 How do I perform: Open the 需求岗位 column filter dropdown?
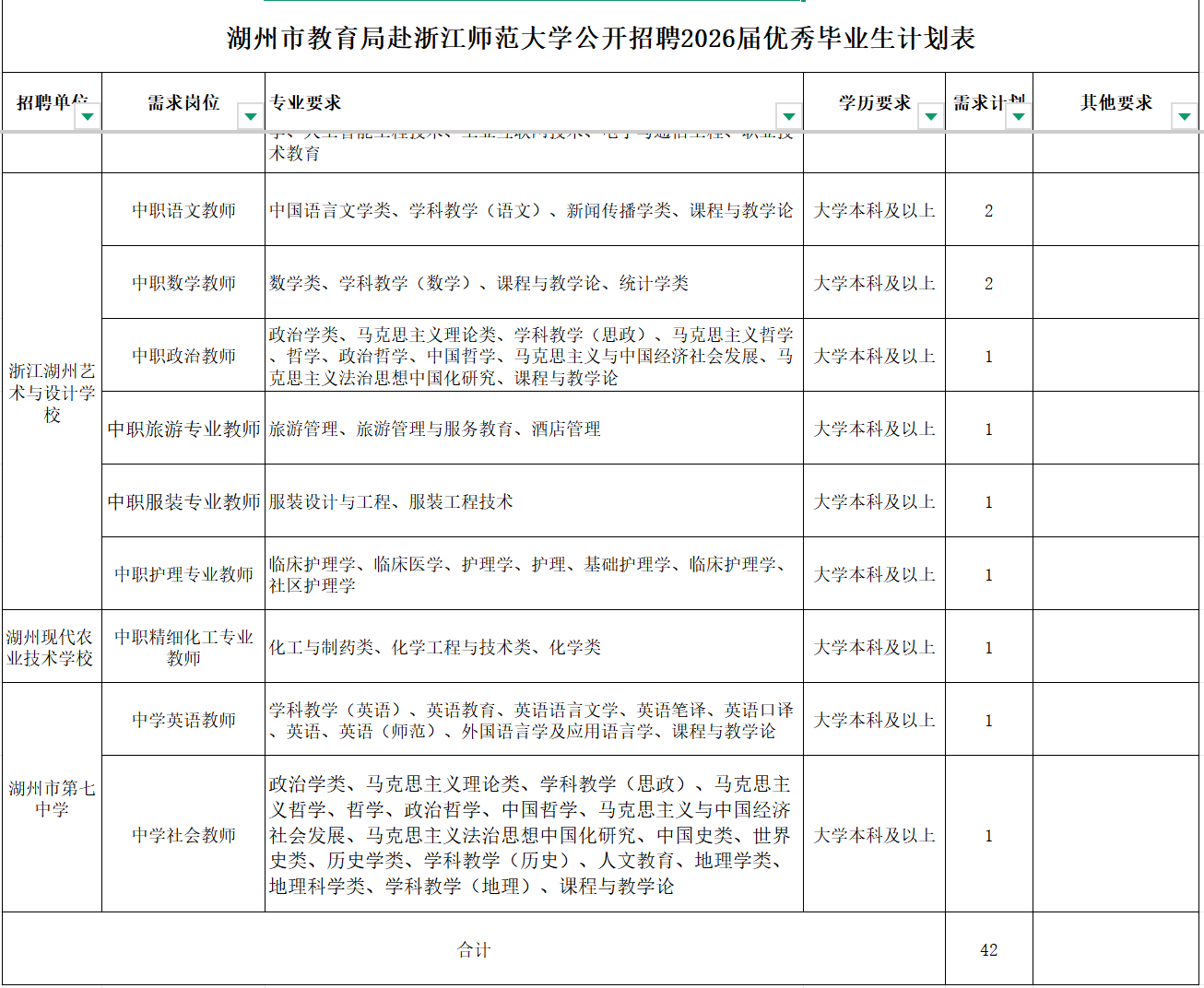250,117
